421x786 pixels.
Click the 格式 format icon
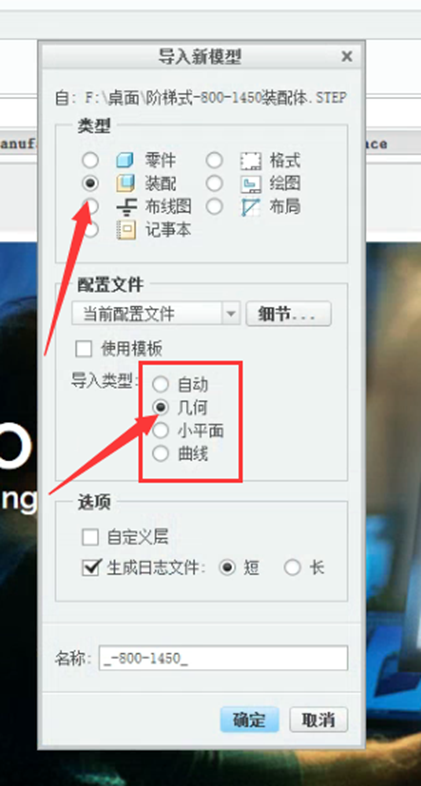click(x=251, y=160)
